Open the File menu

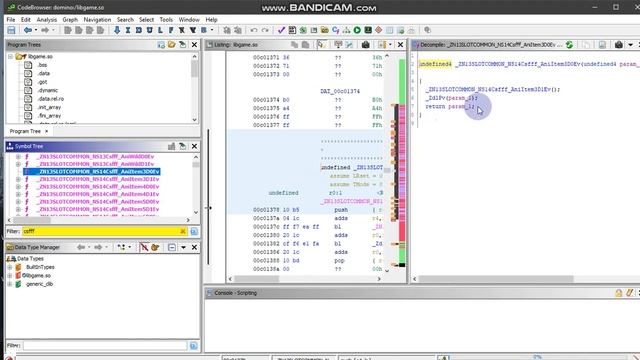[x=11, y=20]
